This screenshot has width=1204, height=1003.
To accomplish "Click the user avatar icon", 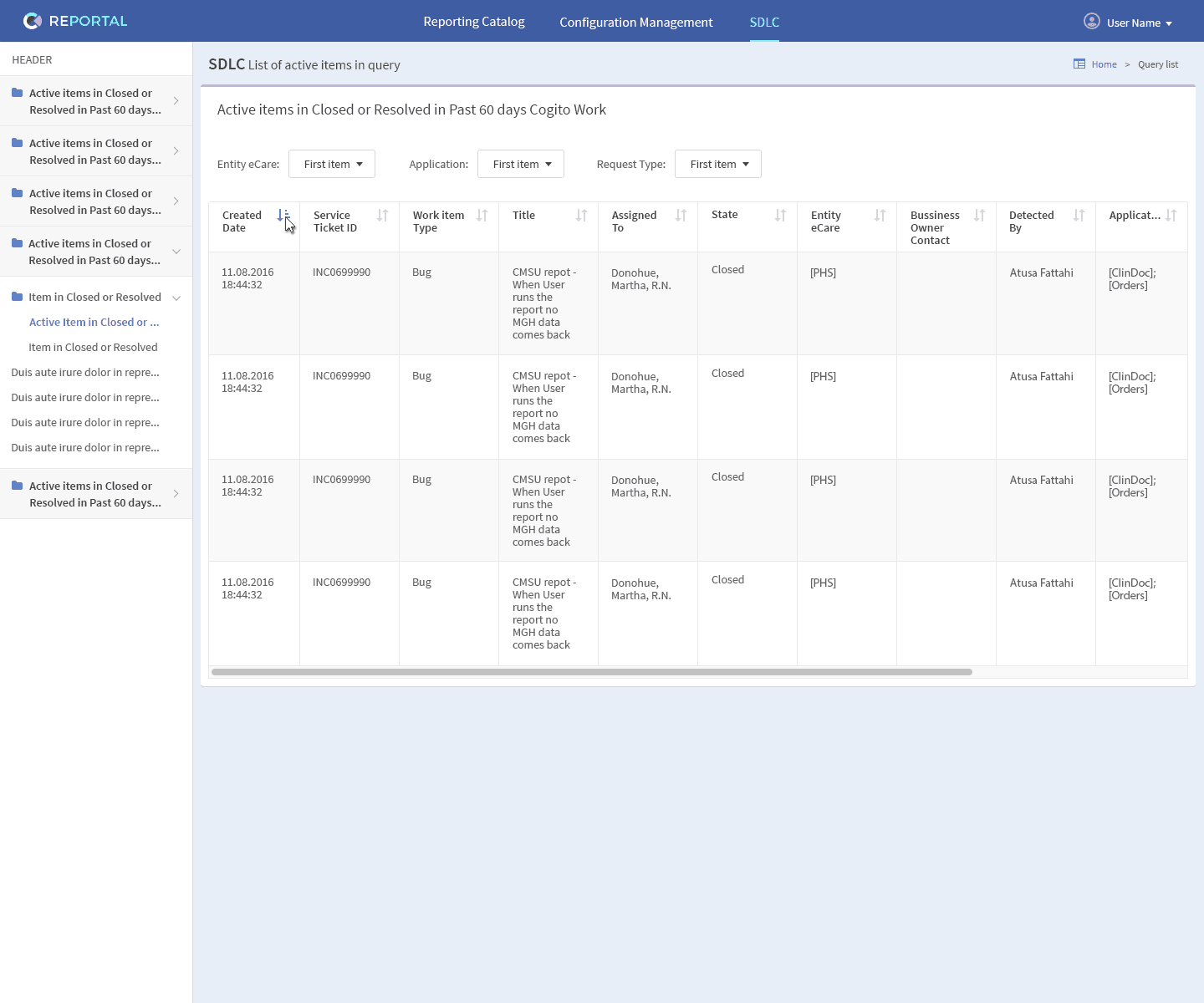I will [1092, 21].
